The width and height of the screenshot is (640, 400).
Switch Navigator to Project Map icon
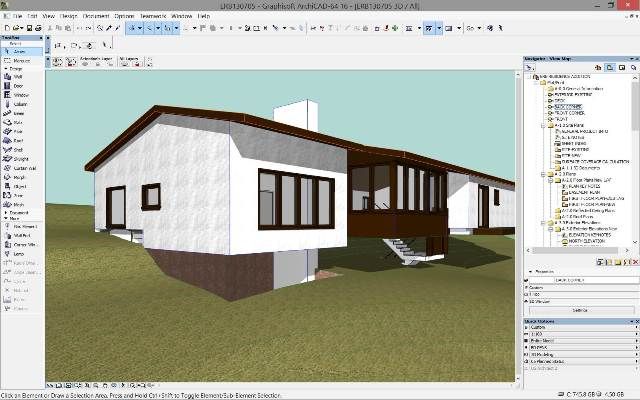coord(598,67)
